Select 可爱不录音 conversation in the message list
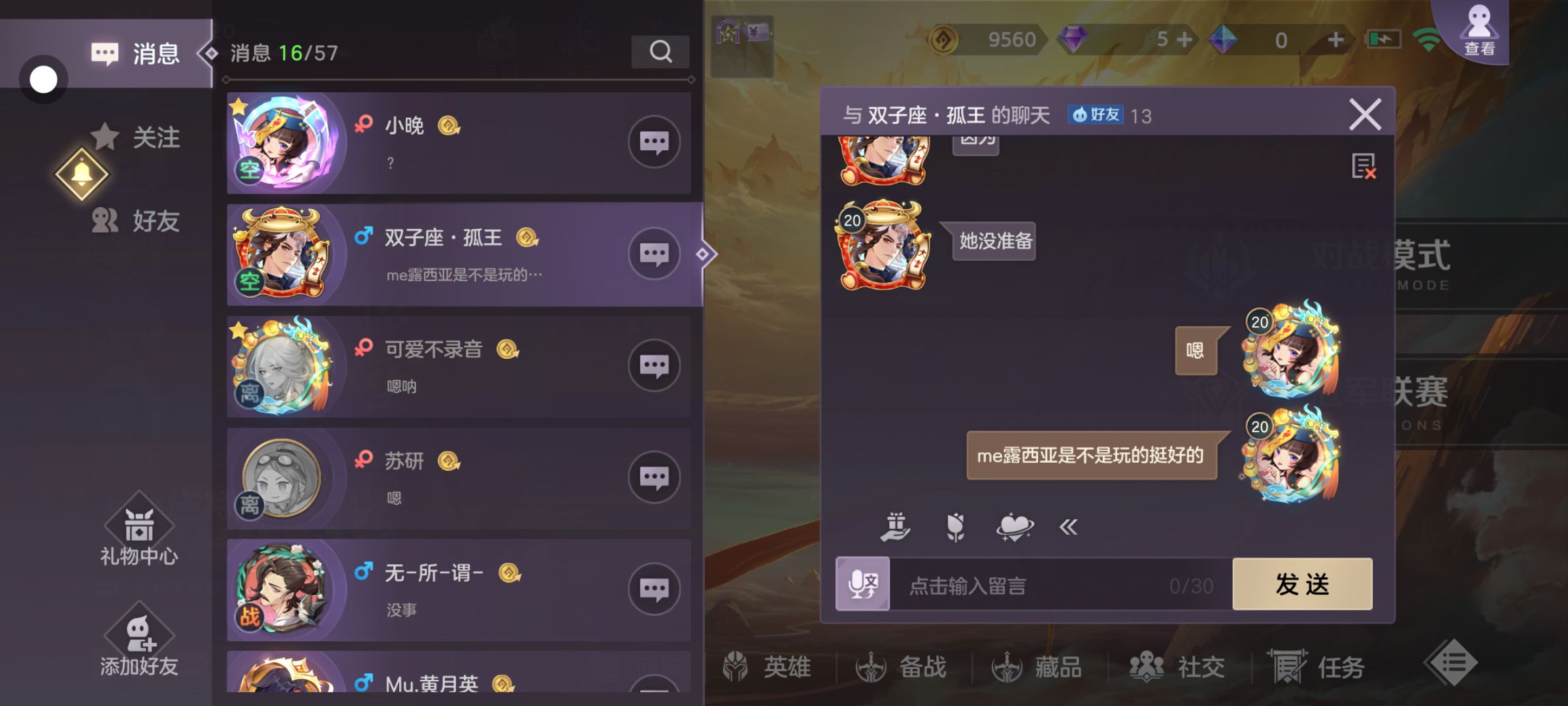The height and width of the screenshot is (706, 1568). click(x=459, y=366)
